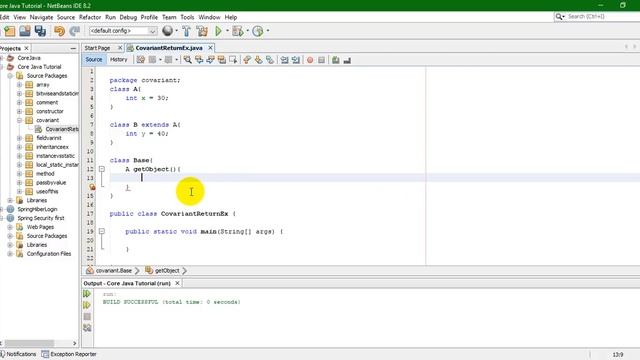The width and height of the screenshot is (640, 360).
Task: Open the Debug menu
Action: click(128, 17)
